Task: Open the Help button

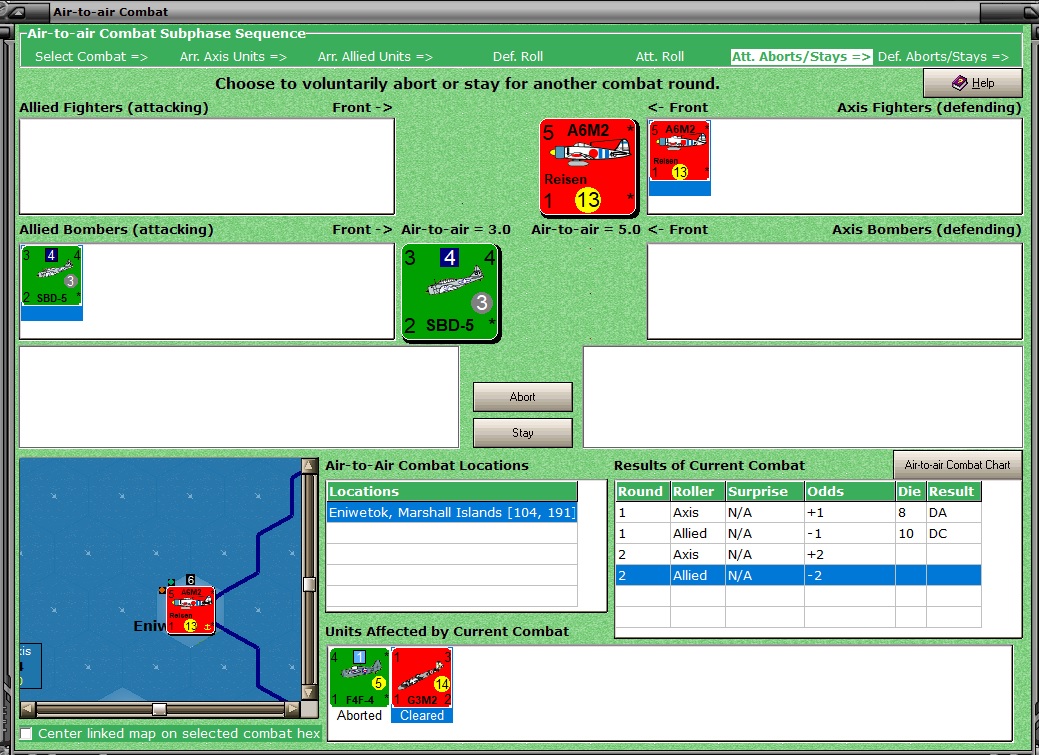Action: (x=973, y=83)
